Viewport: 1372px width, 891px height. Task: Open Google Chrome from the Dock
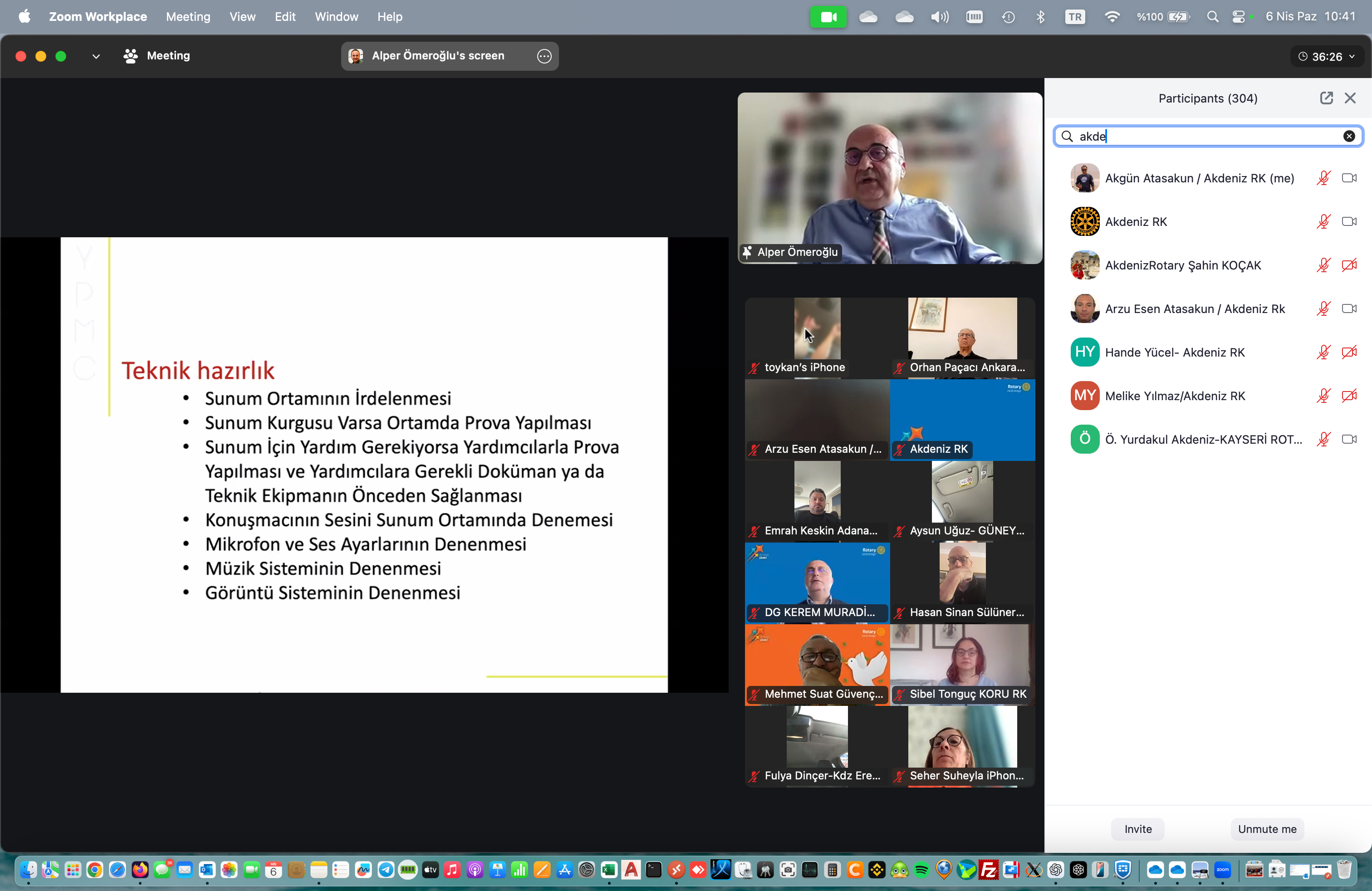[x=95, y=870]
